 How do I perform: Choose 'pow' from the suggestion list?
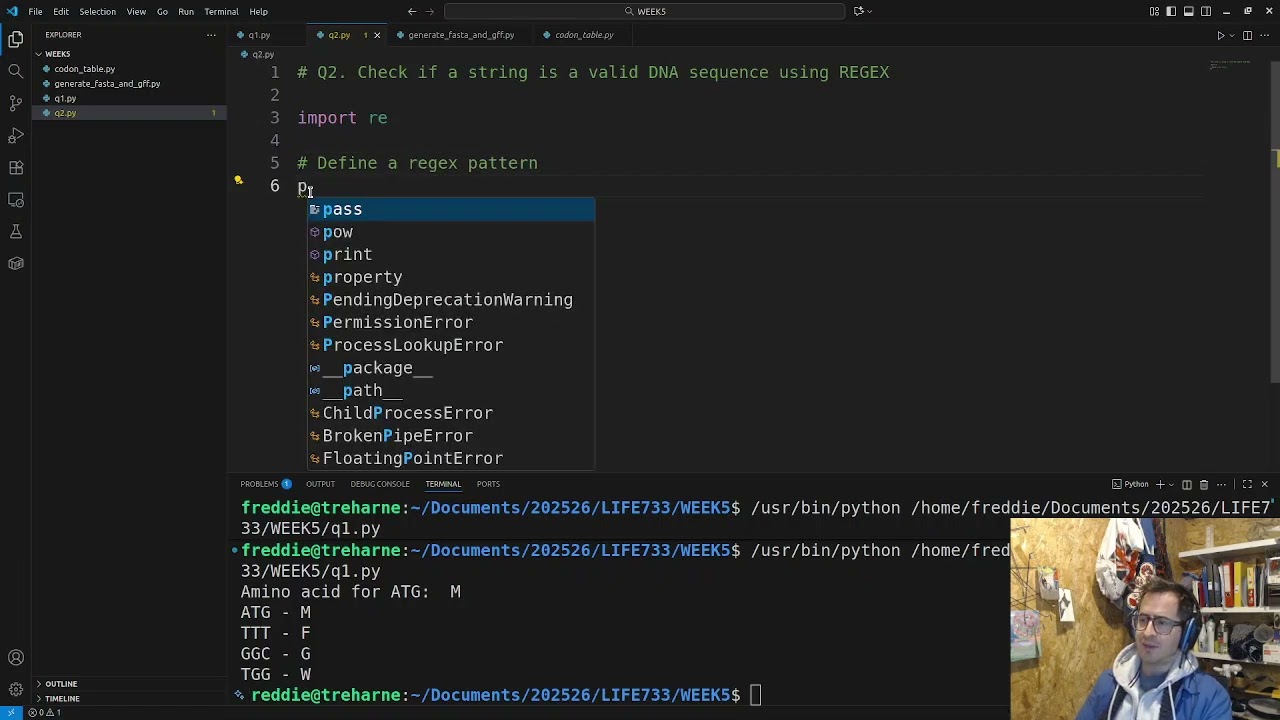tap(451, 232)
